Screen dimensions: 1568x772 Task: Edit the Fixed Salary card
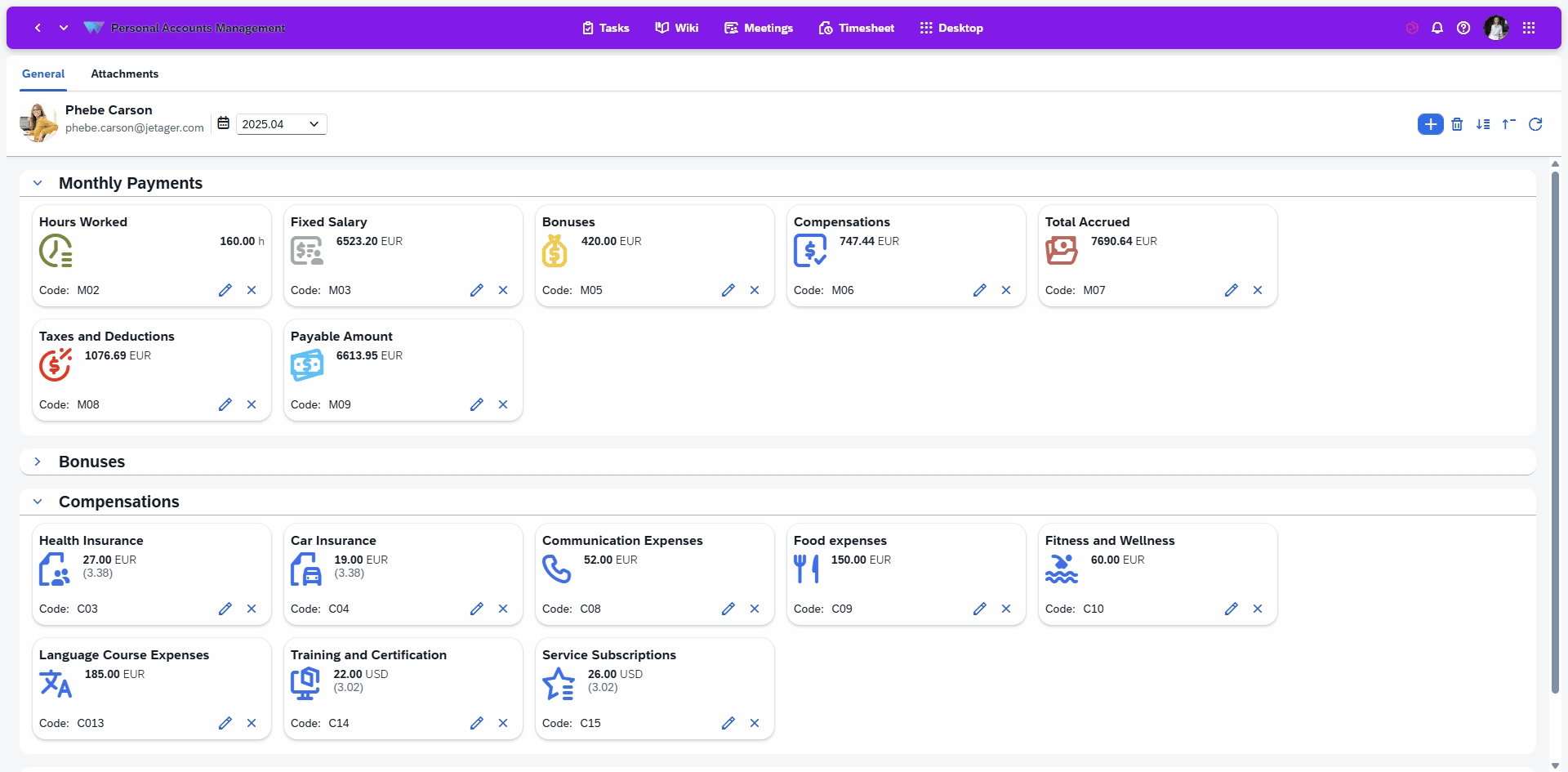477,290
